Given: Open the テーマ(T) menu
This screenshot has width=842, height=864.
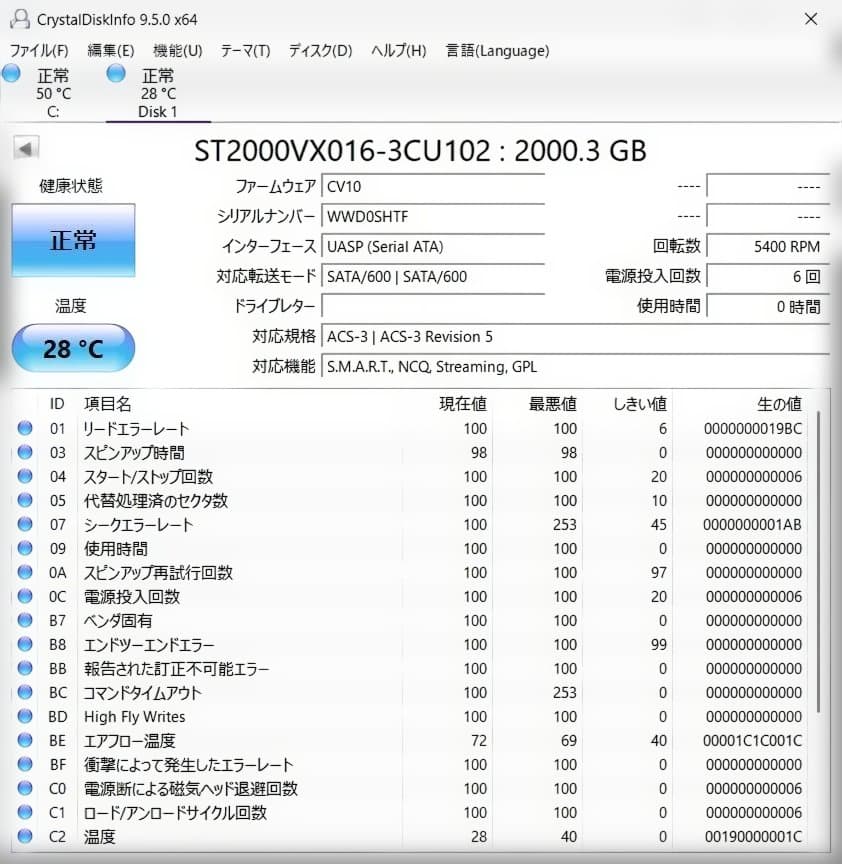Looking at the screenshot, I should (245, 51).
